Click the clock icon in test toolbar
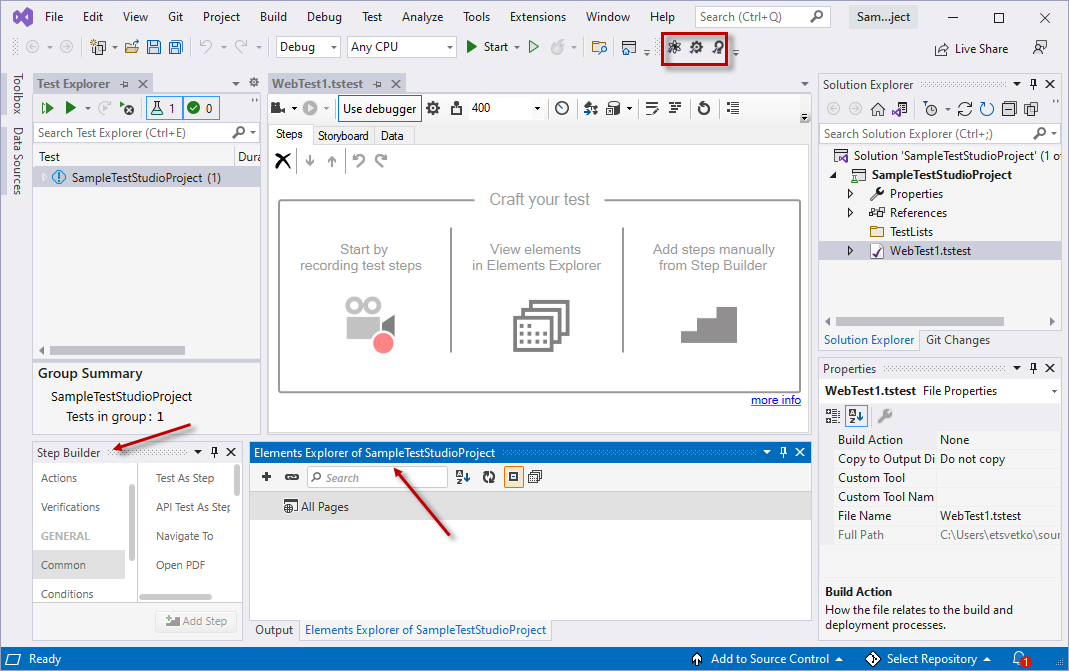 pos(562,108)
